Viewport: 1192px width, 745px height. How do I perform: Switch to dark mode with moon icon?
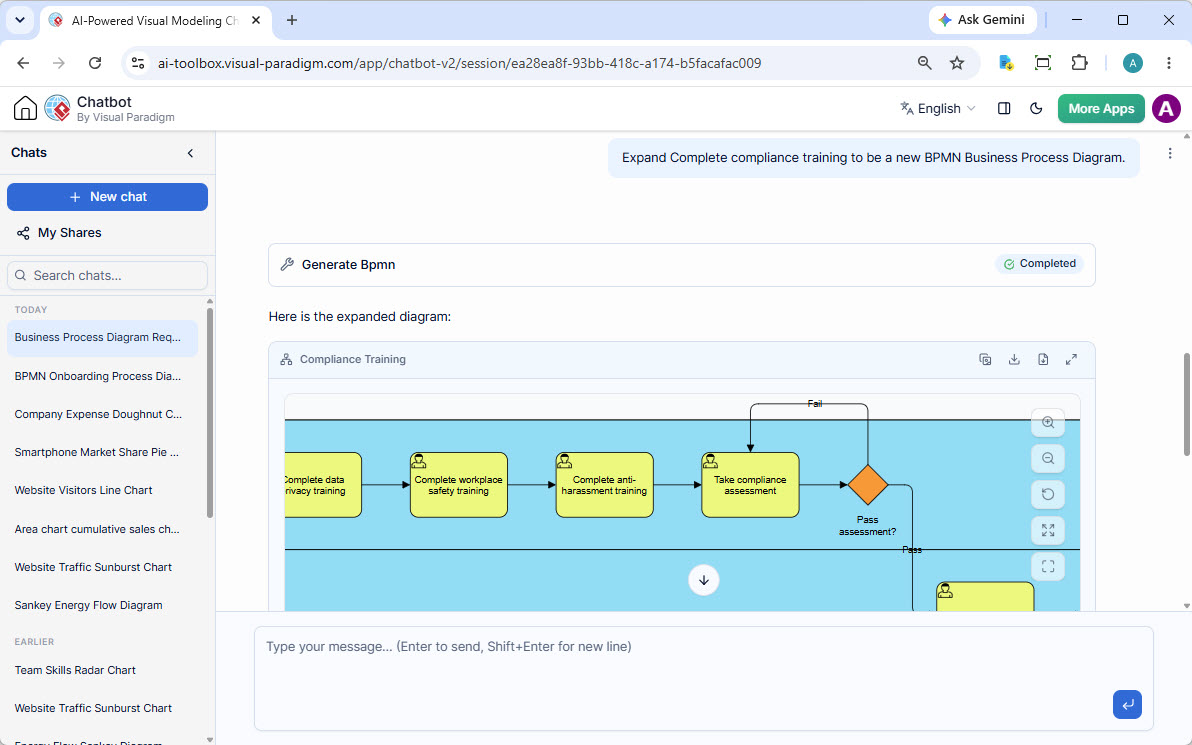1036,109
